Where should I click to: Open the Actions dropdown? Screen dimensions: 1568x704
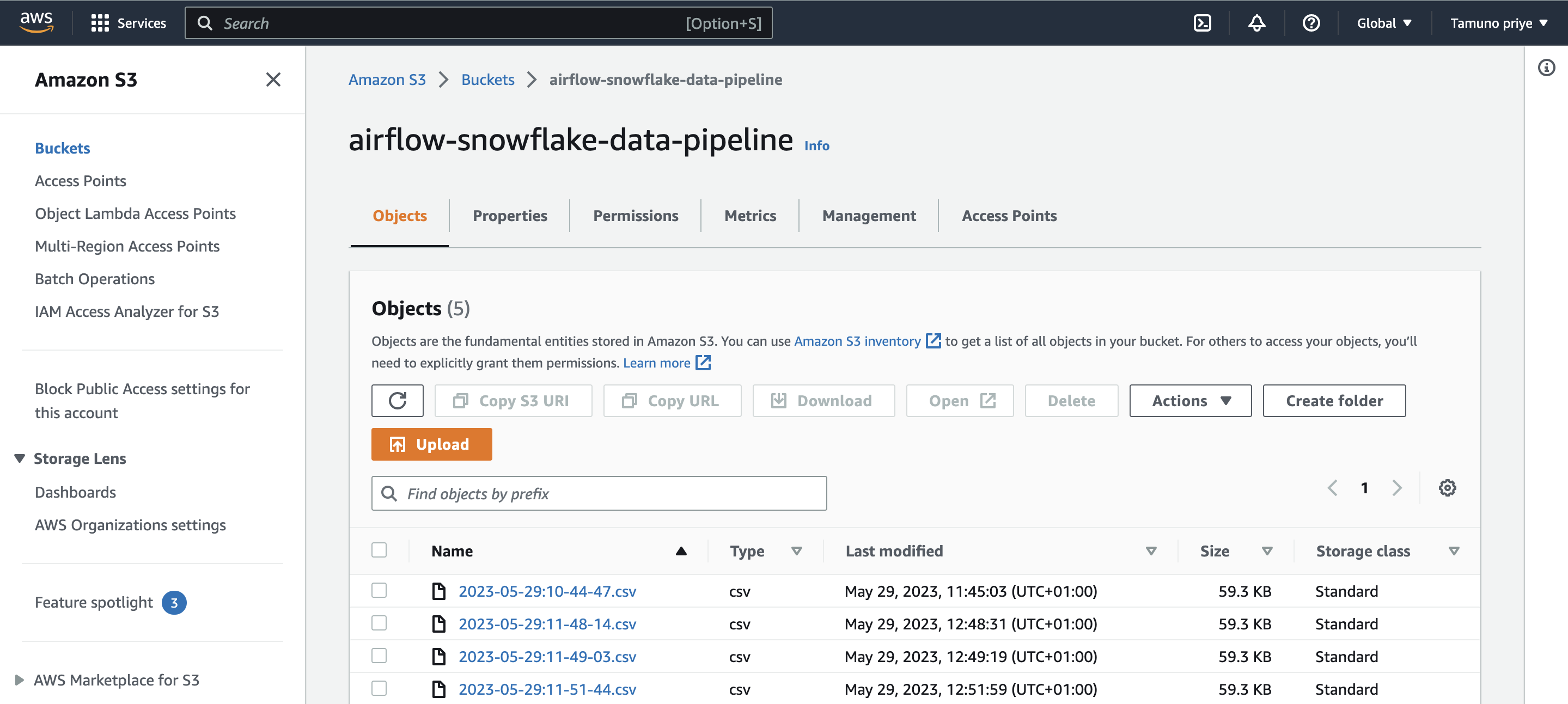click(x=1190, y=400)
